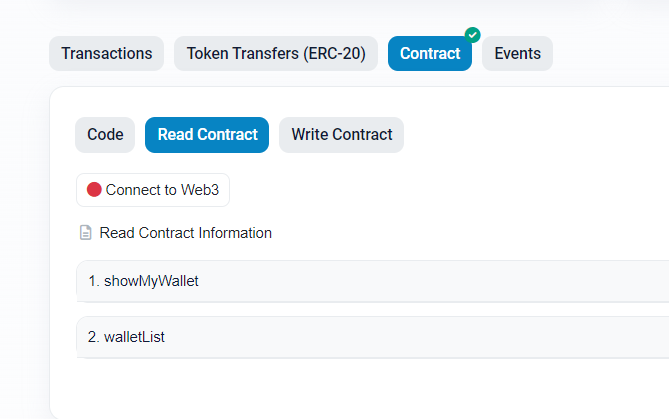Click the Read Contract Information label
Screen dimensions: 669x419
[x=186, y=233]
